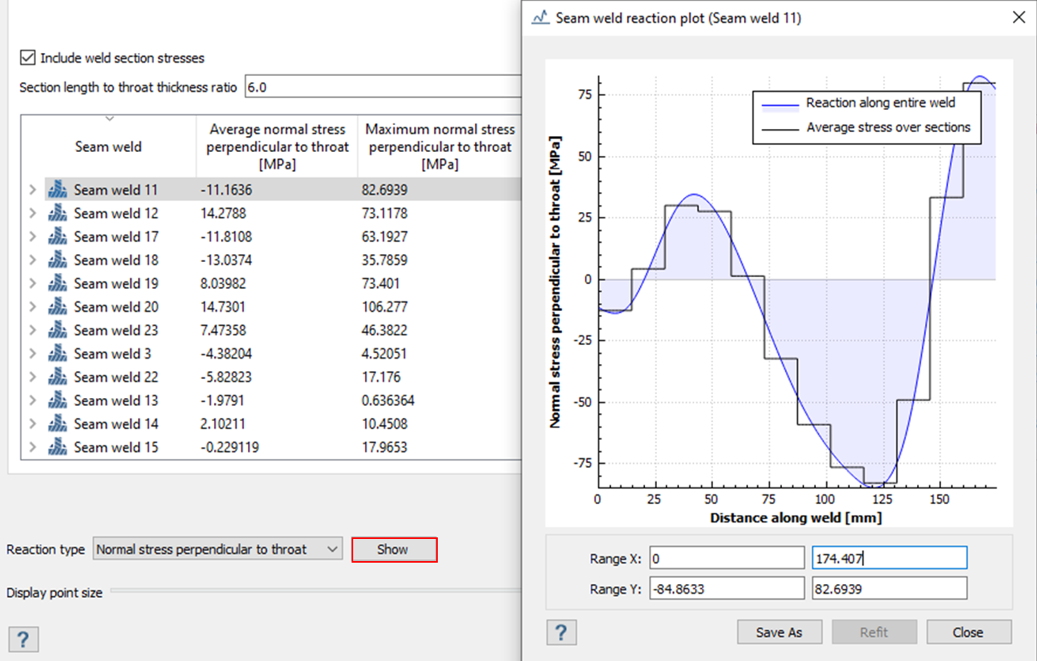The width and height of the screenshot is (1037, 661).
Task: Open help in the reaction plot dialog
Action: pyautogui.click(x=561, y=632)
